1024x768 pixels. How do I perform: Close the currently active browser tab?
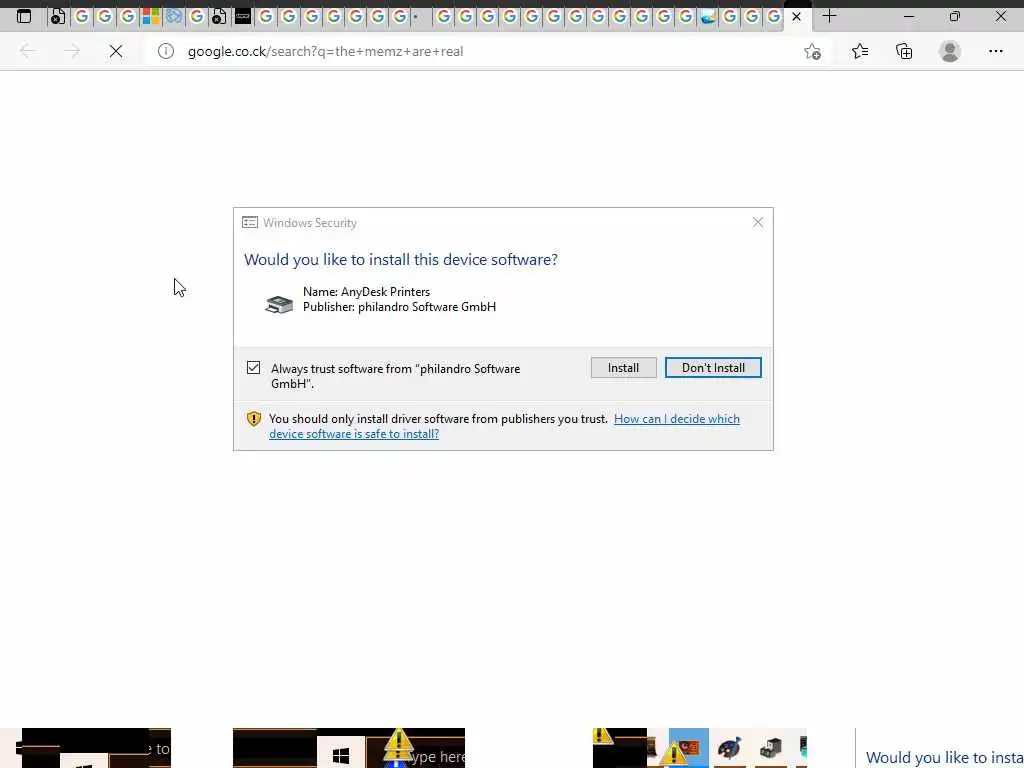coord(796,16)
